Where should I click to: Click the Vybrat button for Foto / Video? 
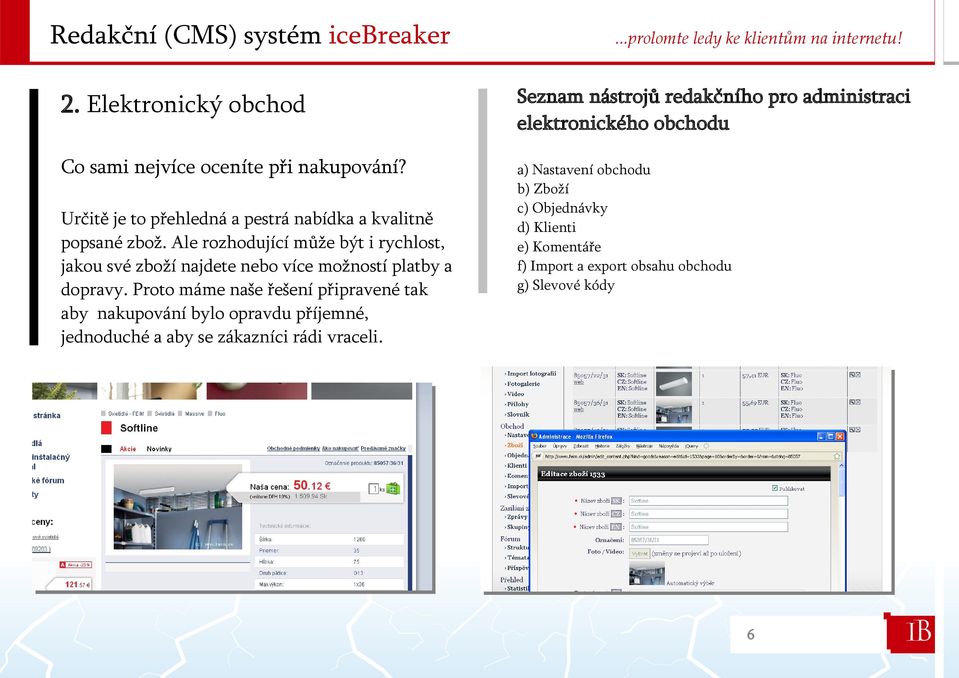click(640, 553)
